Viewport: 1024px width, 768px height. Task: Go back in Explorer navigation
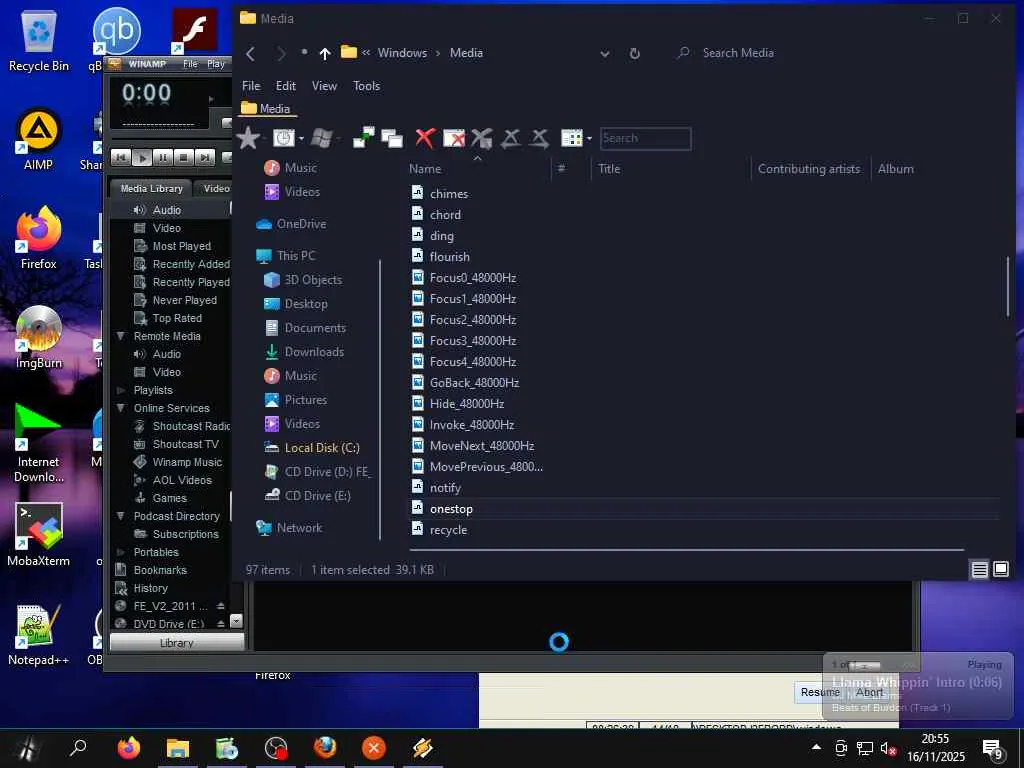tap(250, 54)
